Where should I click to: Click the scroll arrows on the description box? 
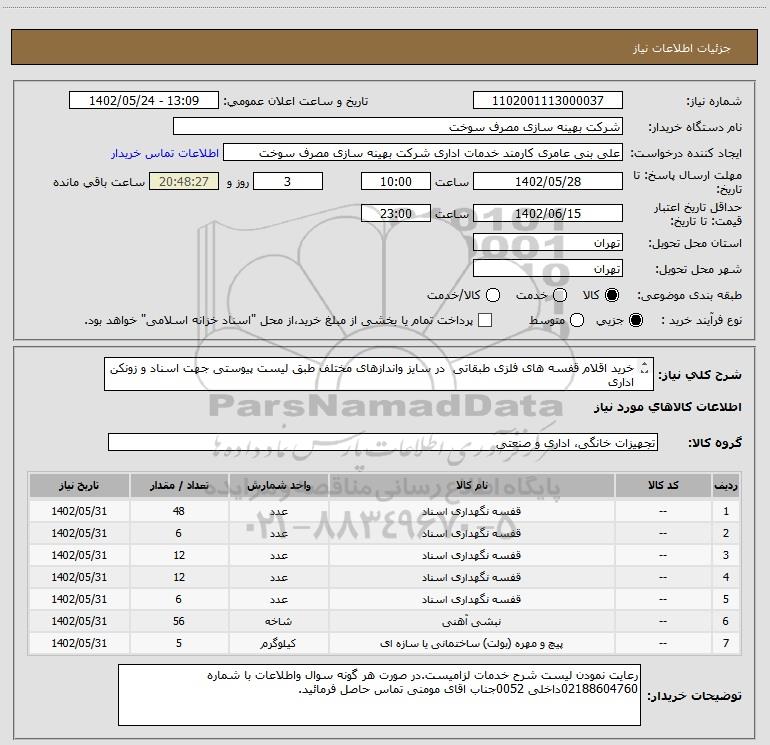[644, 371]
